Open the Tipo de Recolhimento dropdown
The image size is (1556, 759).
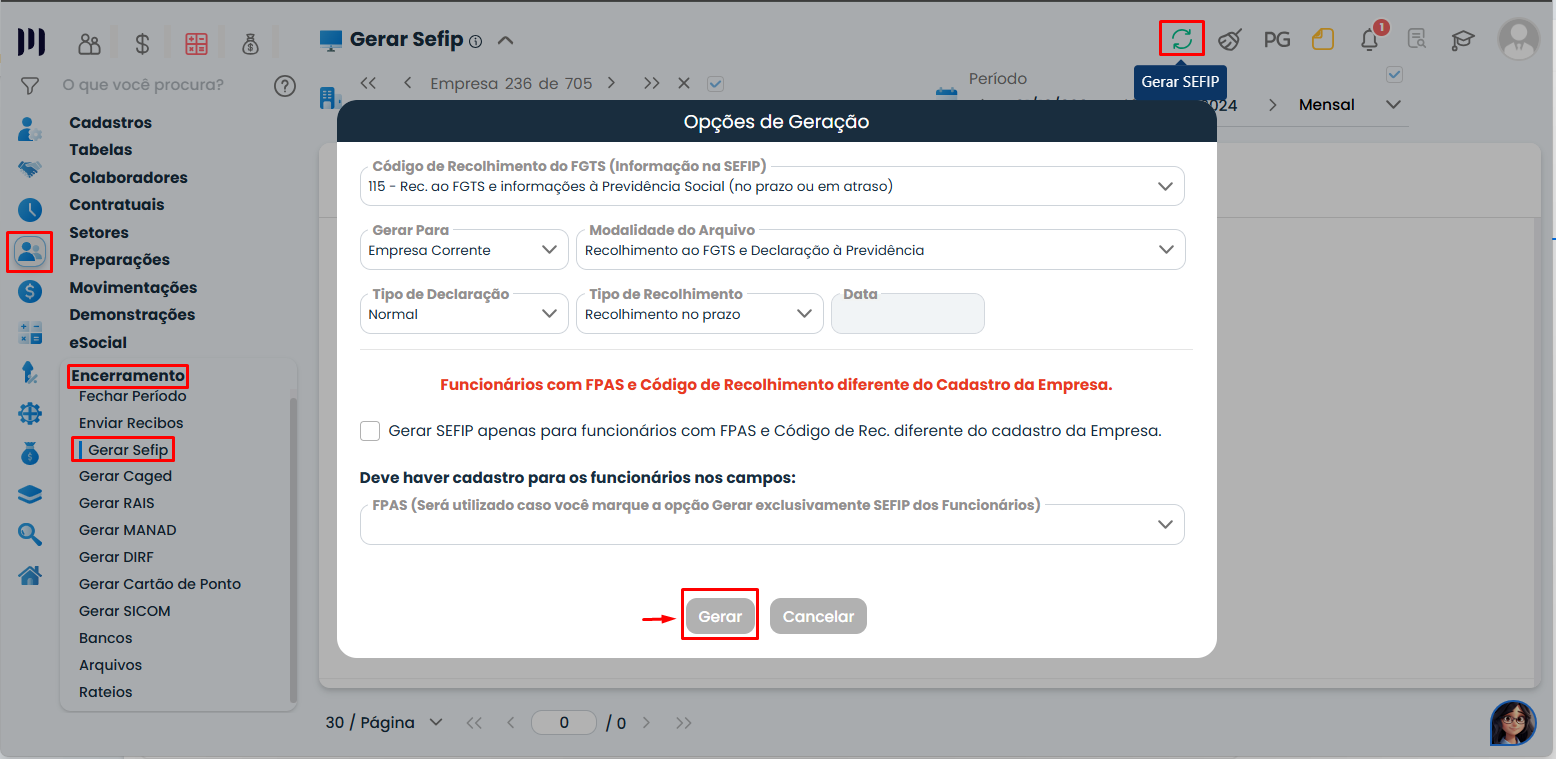point(700,314)
